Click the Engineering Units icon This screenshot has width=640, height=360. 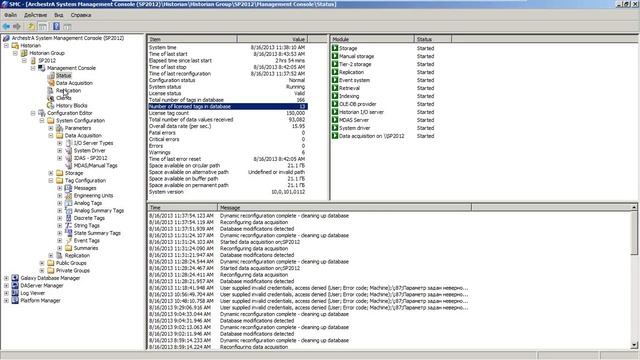[x=69, y=196]
